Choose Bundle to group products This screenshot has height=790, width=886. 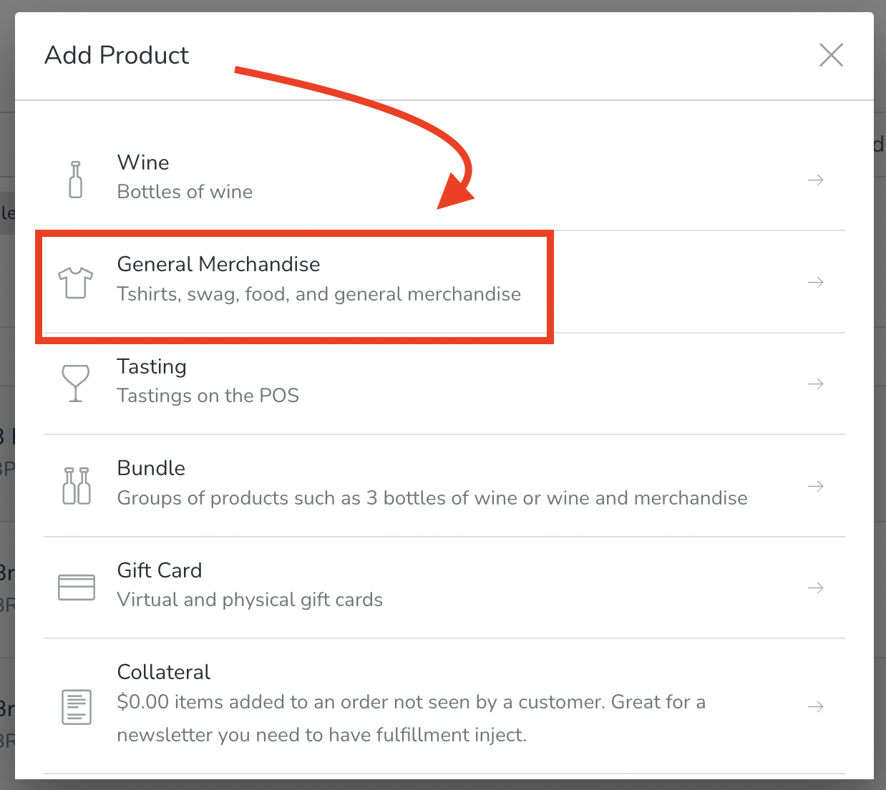(300, 485)
